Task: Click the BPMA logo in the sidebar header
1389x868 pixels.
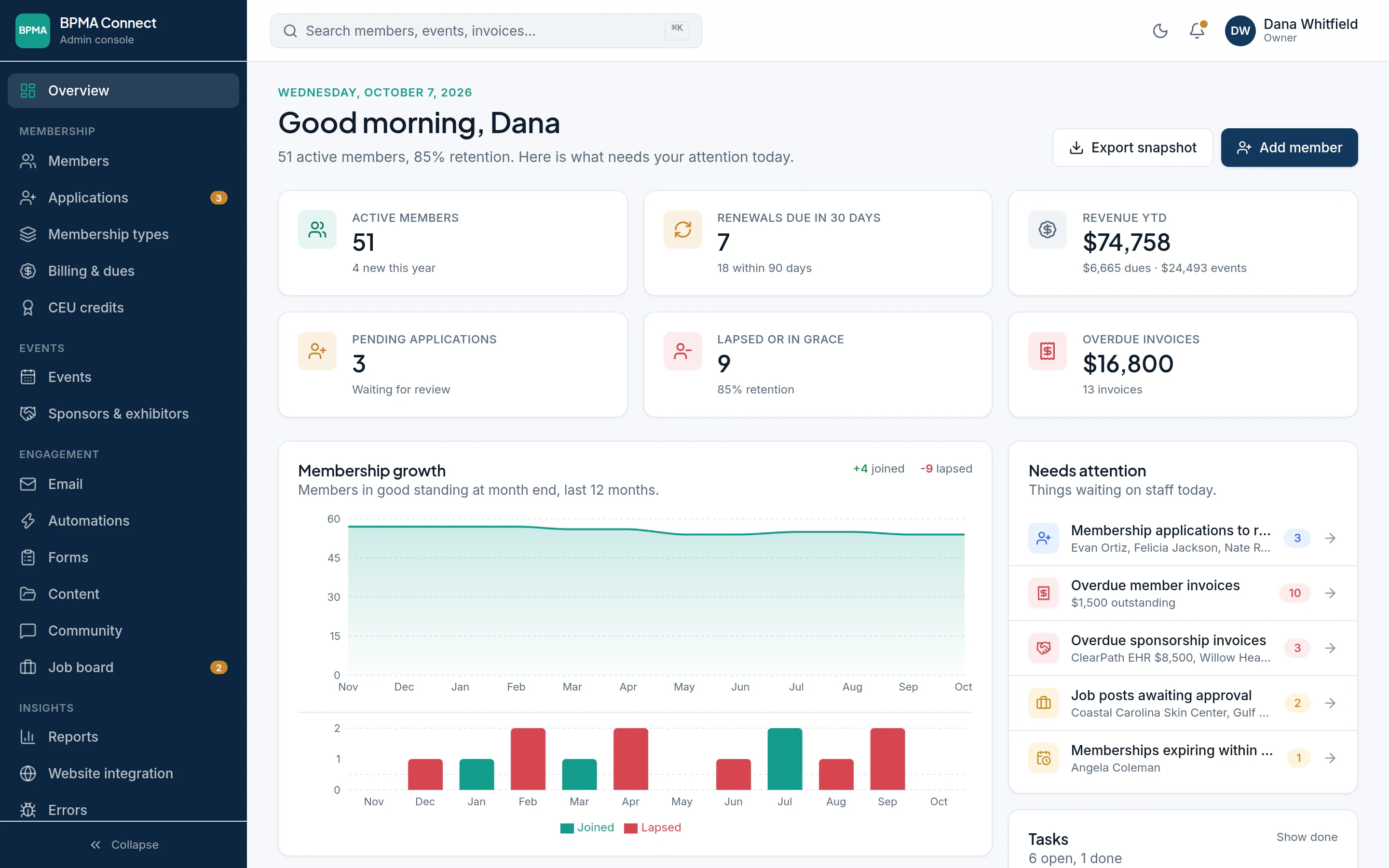Action: [x=33, y=30]
